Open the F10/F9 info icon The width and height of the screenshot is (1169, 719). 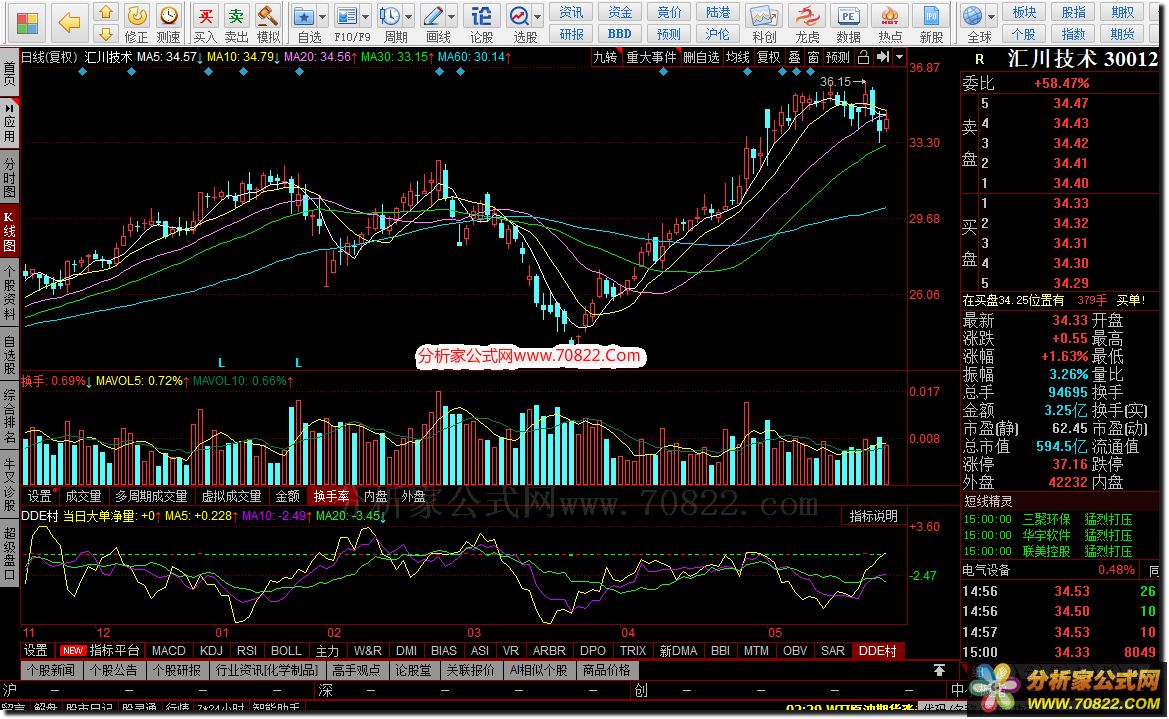(347, 16)
